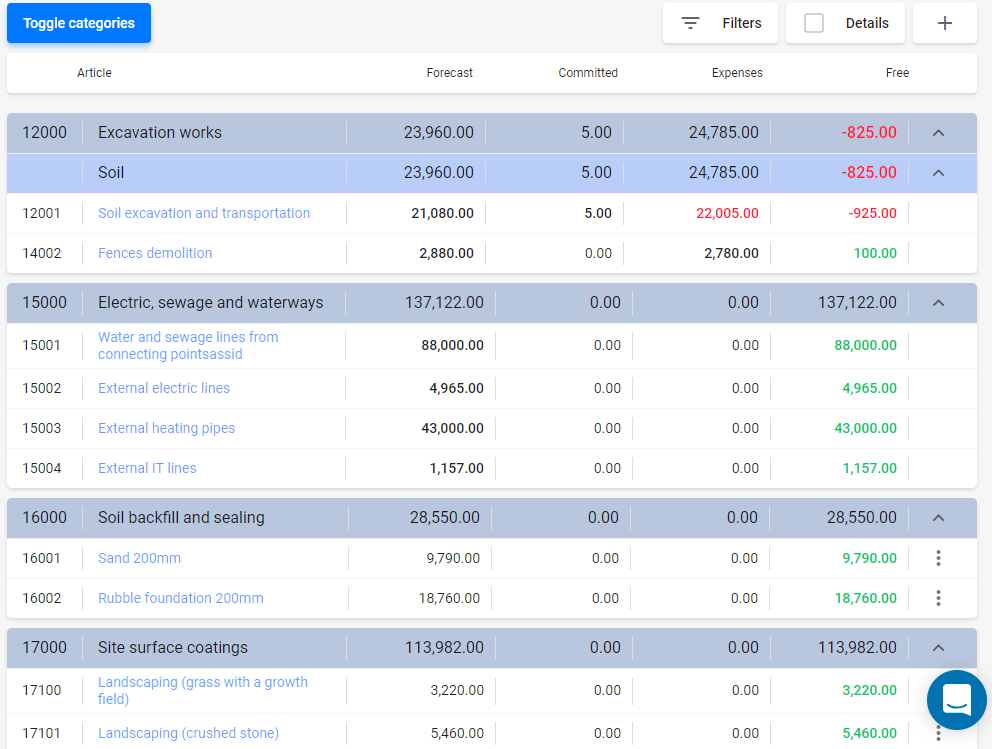Click the Article column header

pos(94,73)
